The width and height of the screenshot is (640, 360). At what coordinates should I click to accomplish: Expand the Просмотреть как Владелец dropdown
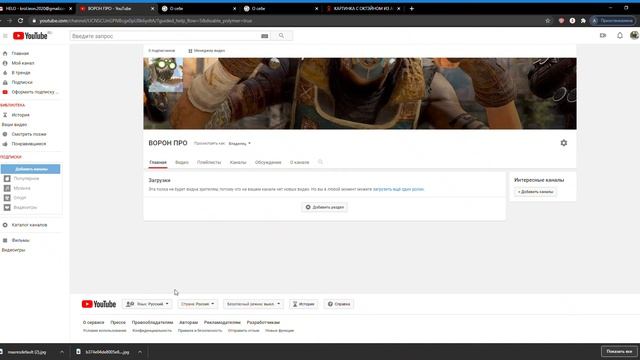click(x=240, y=143)
